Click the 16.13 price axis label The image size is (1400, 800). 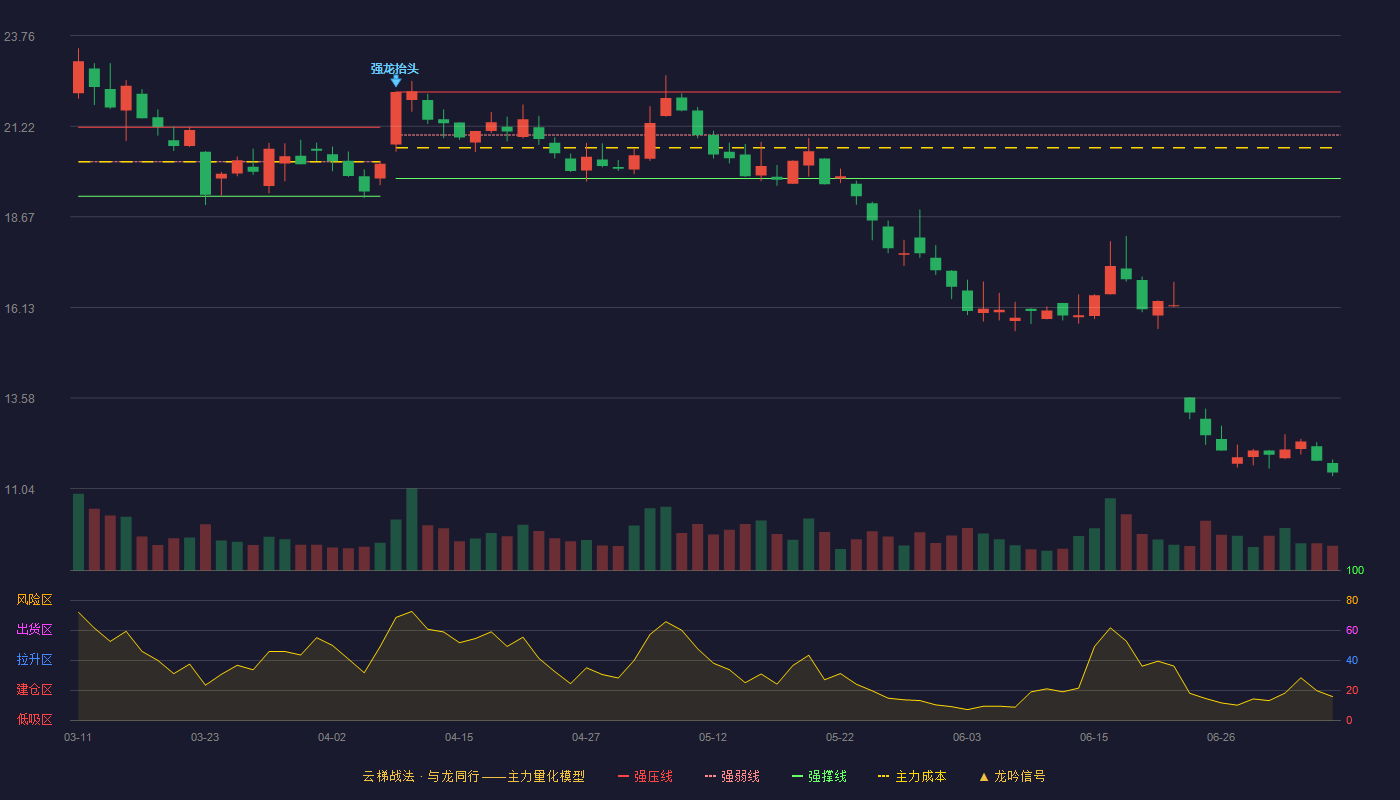19,309
